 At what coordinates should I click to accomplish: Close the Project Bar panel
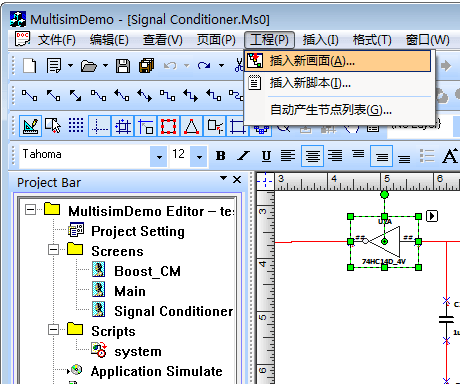(237, 180)
